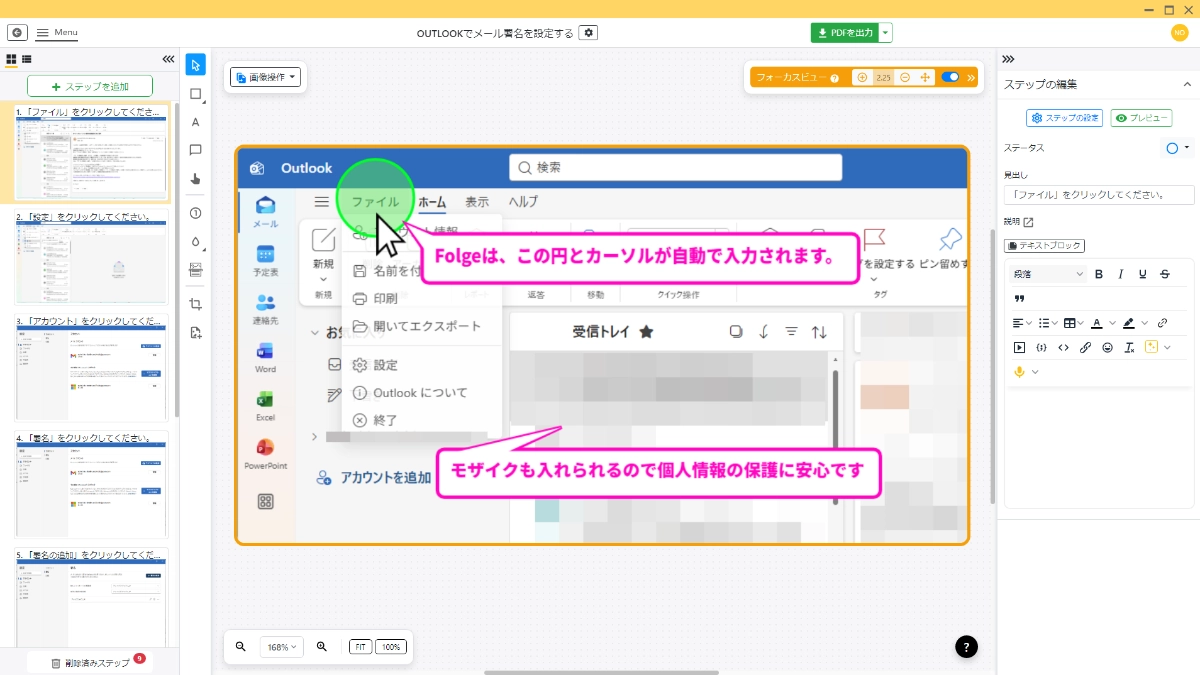Image resolution: width=1200 pixels, height=675 pixels.
Task: Switch step list to list view
Action: tap(27, 60)
